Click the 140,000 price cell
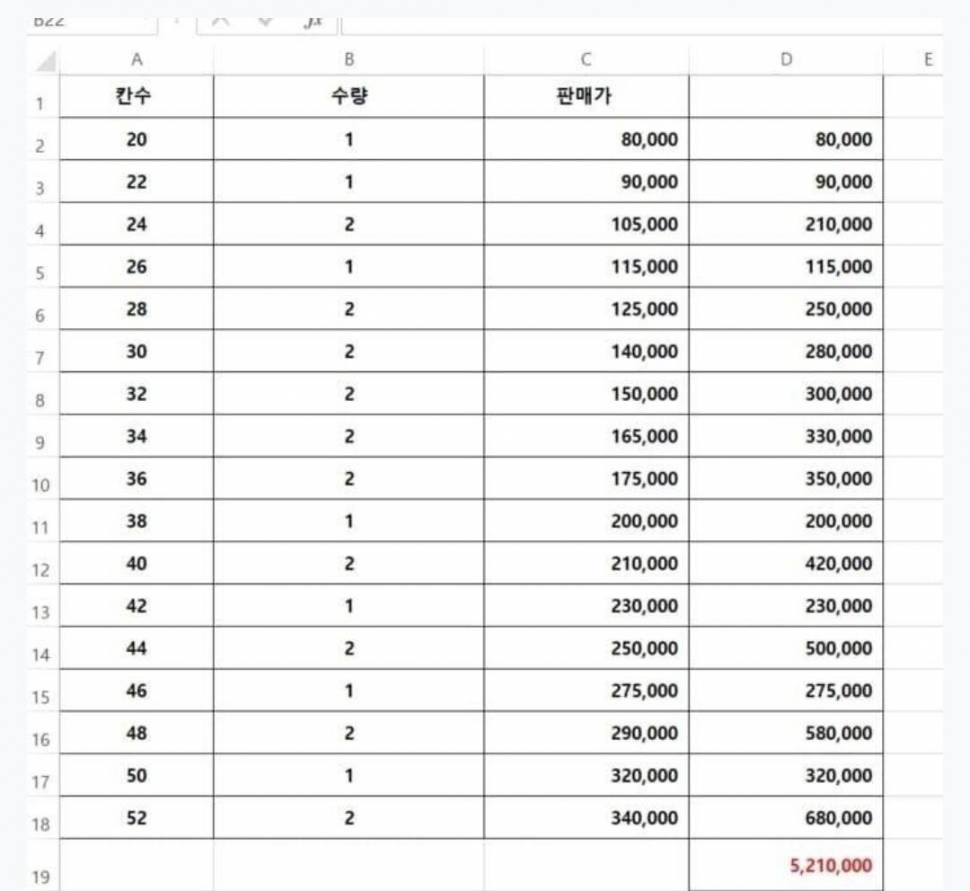970x891 pixels. pyautogui.click(x=586, y=351)
